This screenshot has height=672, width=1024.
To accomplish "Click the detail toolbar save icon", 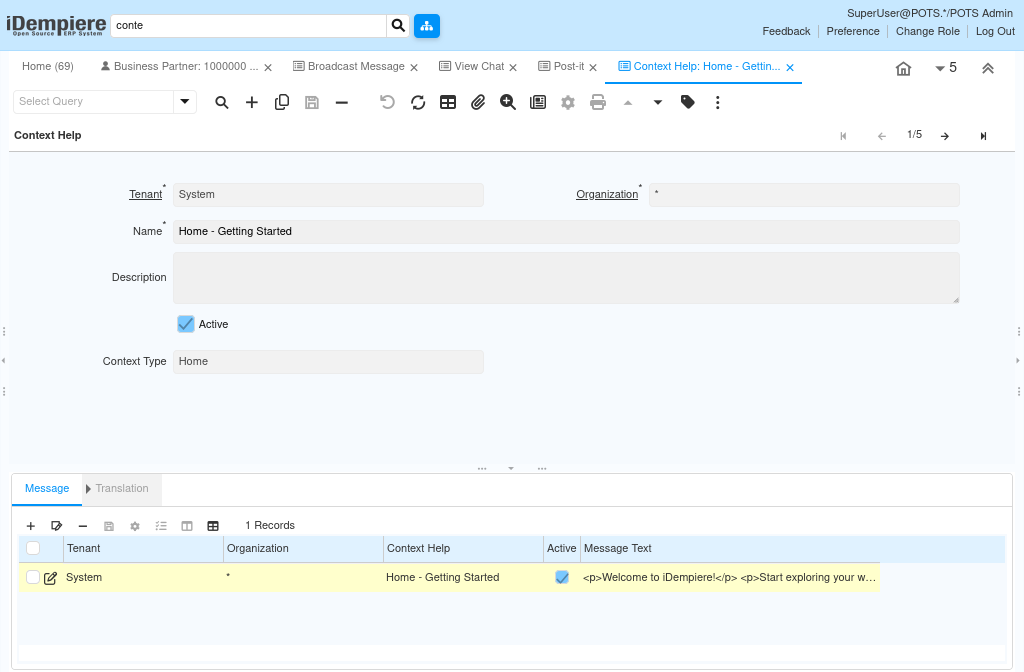I will tap(109, 526).
